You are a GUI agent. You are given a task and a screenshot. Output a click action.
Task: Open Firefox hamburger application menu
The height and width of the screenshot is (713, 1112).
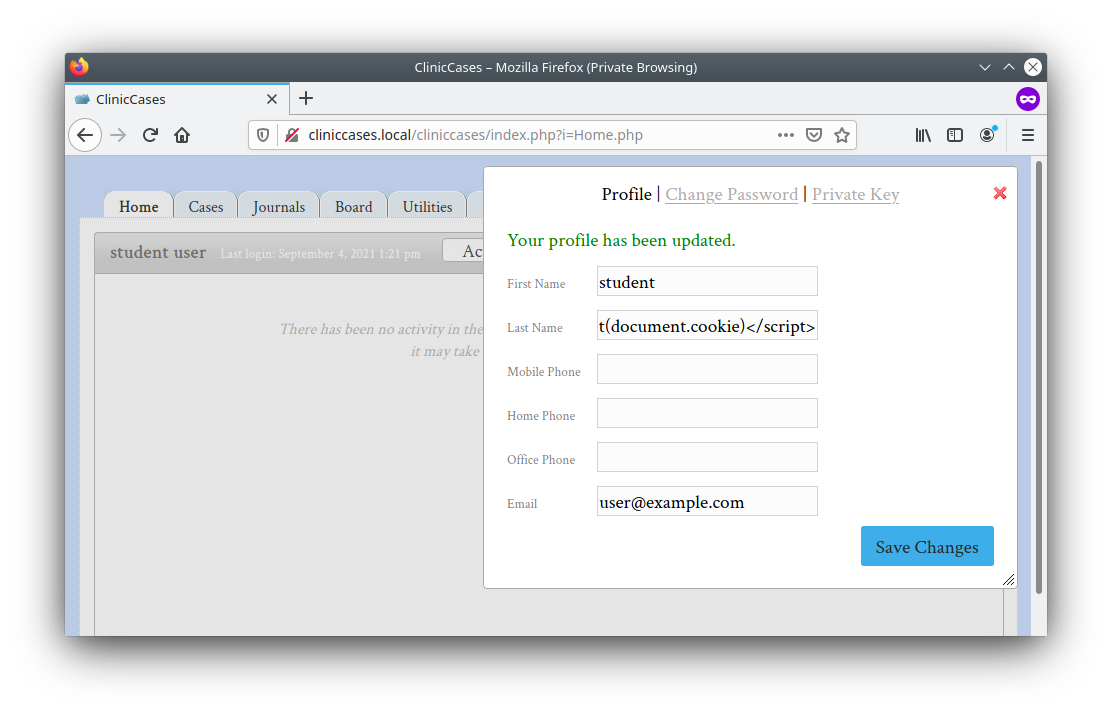click(x=1028, y=135)
